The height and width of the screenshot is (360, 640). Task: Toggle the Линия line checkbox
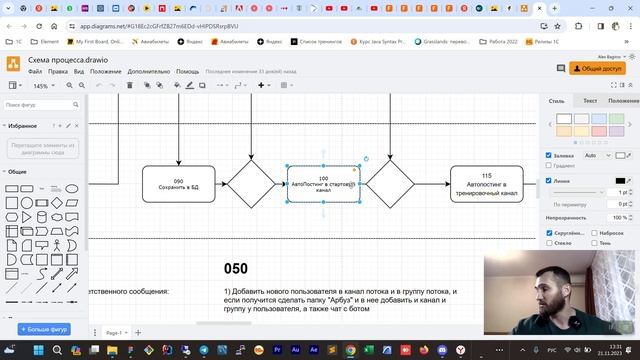point(549,180)
